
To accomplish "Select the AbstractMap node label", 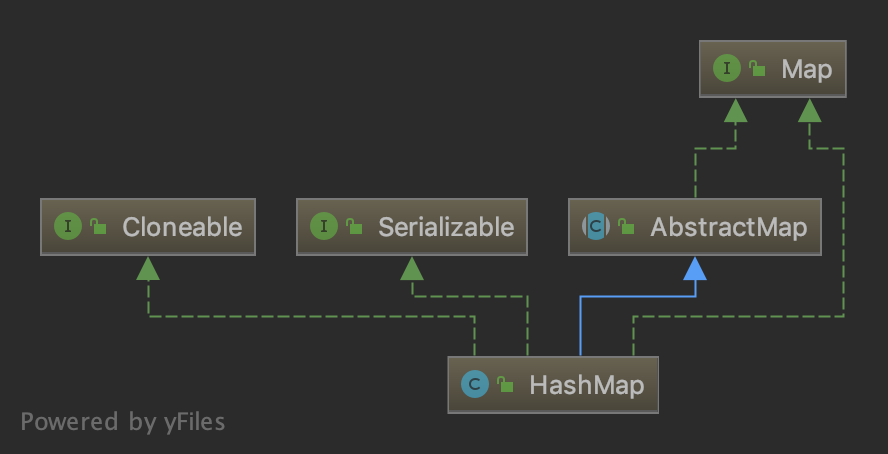I will (x=728, y=227).
